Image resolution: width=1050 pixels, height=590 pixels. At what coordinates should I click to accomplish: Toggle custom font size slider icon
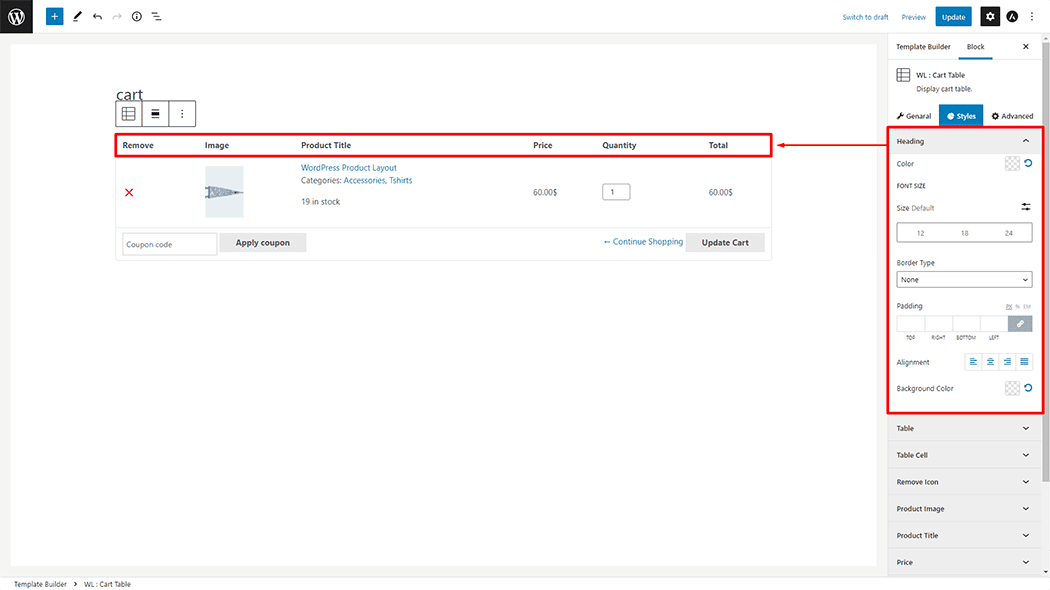point(1025,207)
